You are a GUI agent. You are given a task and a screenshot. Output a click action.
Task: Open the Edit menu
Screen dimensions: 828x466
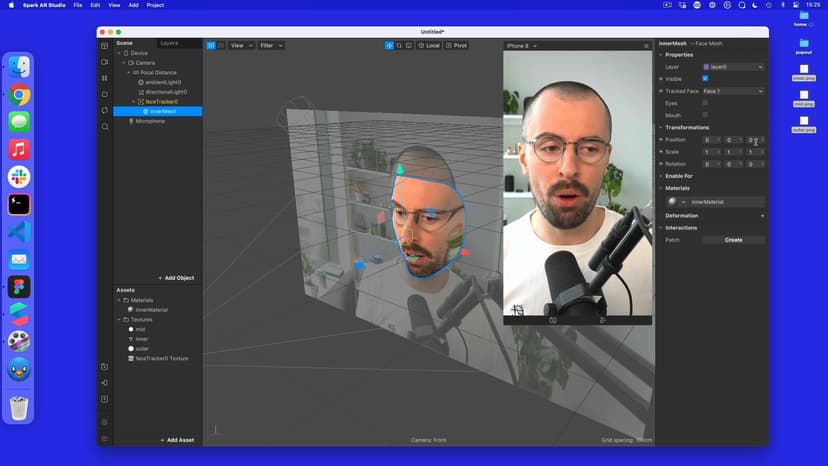point(95,5)
